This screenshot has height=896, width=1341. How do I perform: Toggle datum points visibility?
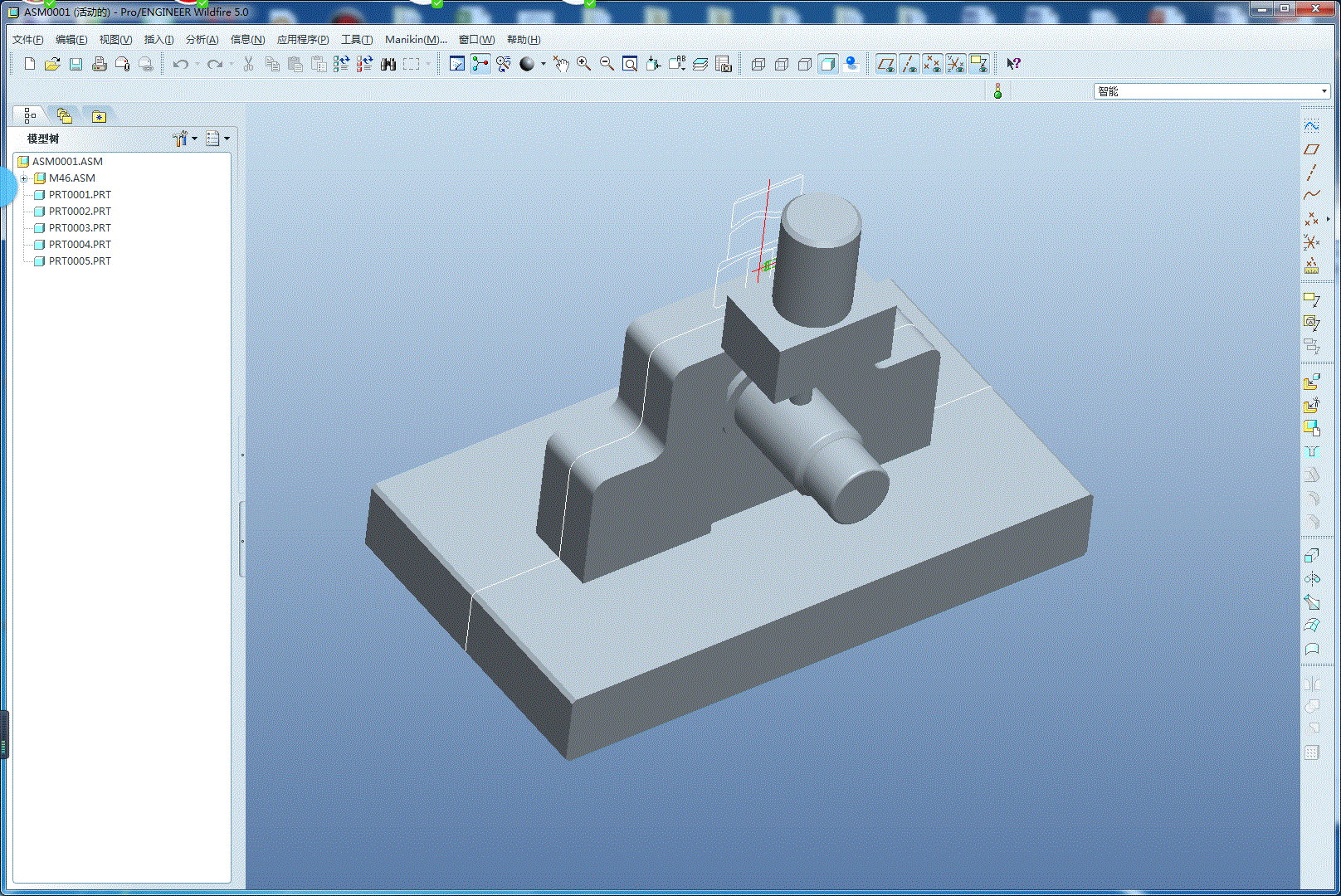pyautogui.click(x=932, y=64)
